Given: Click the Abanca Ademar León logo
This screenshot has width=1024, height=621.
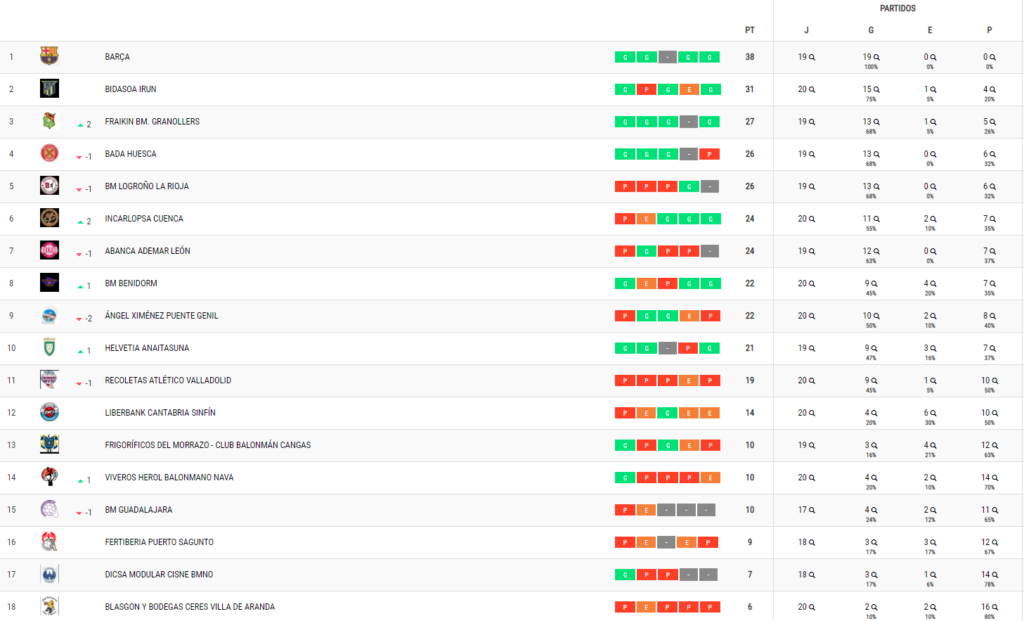Looking at the screenshot, I should pos(49,250).
